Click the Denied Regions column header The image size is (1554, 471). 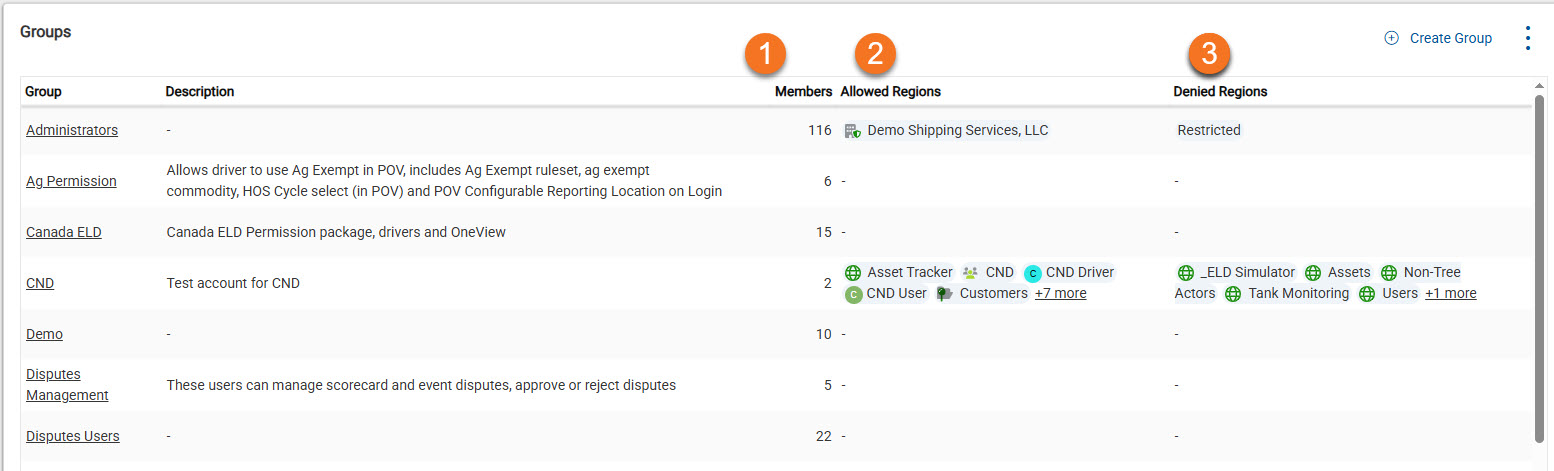pyautogui.click(x=1220, y=91)
